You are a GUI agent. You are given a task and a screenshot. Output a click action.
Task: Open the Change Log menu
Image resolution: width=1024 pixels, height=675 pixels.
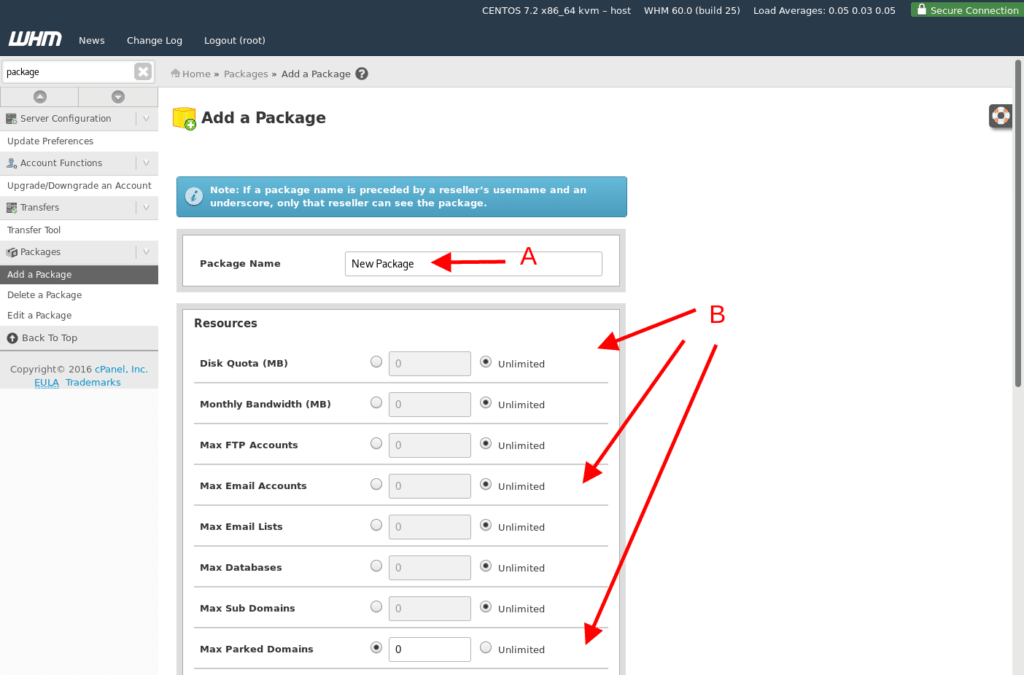tap(154, 41)
